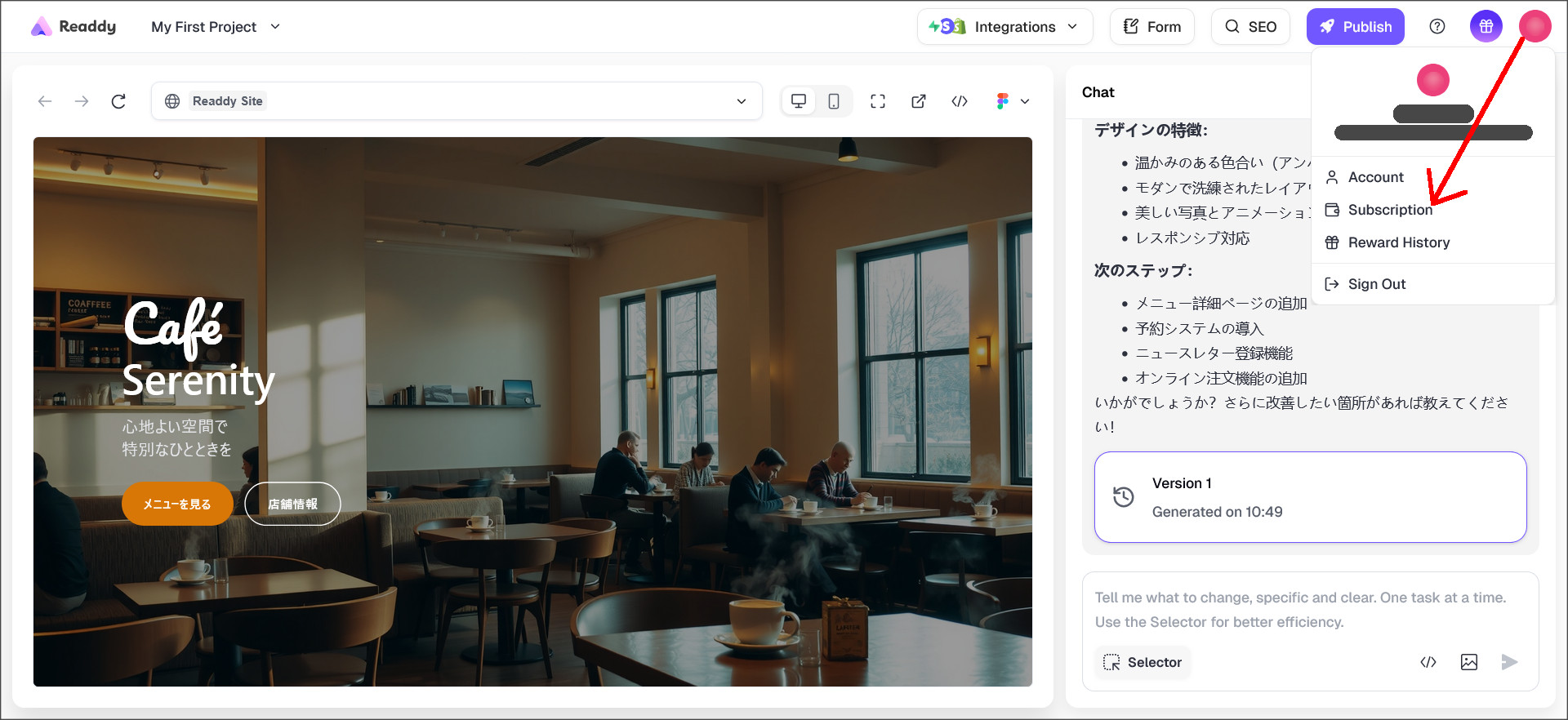Switch to mobile preview mode
1568x720 pixels.
pyautogui.click(x=834, y=101)
